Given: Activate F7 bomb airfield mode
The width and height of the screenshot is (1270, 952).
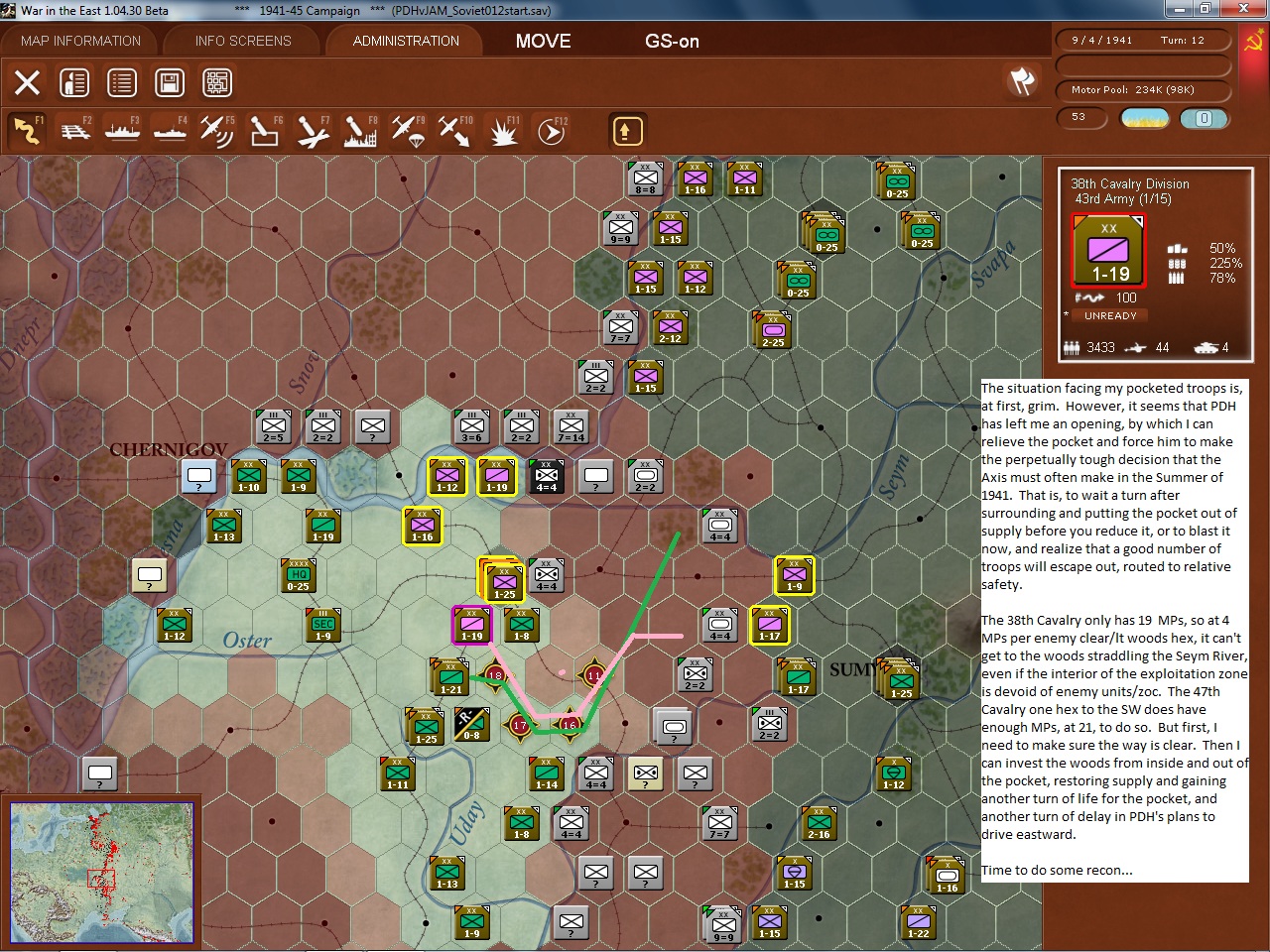Looking at the screenshot, I should (x=314, y=130).
